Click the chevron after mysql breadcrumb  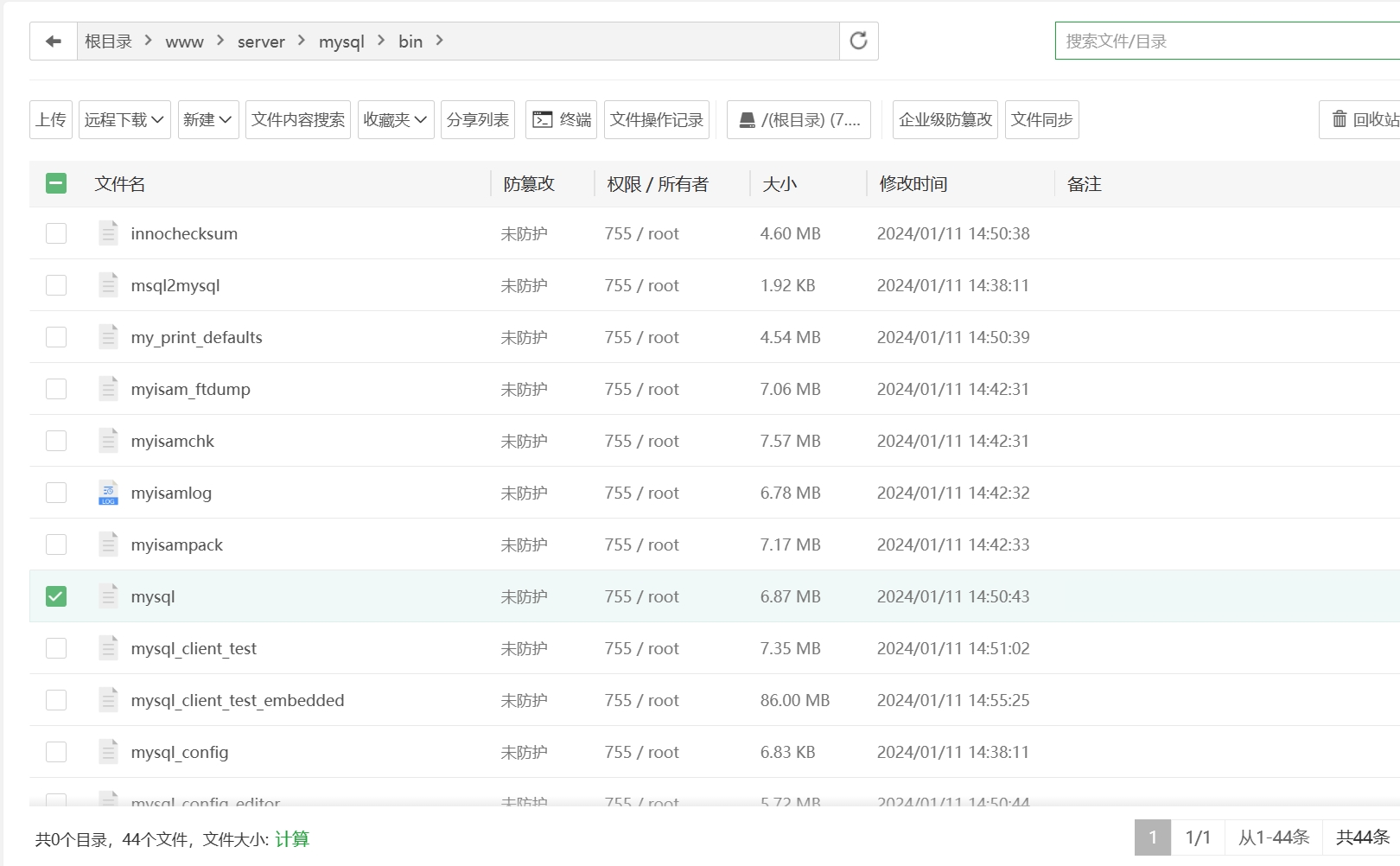tap(381, 41)
